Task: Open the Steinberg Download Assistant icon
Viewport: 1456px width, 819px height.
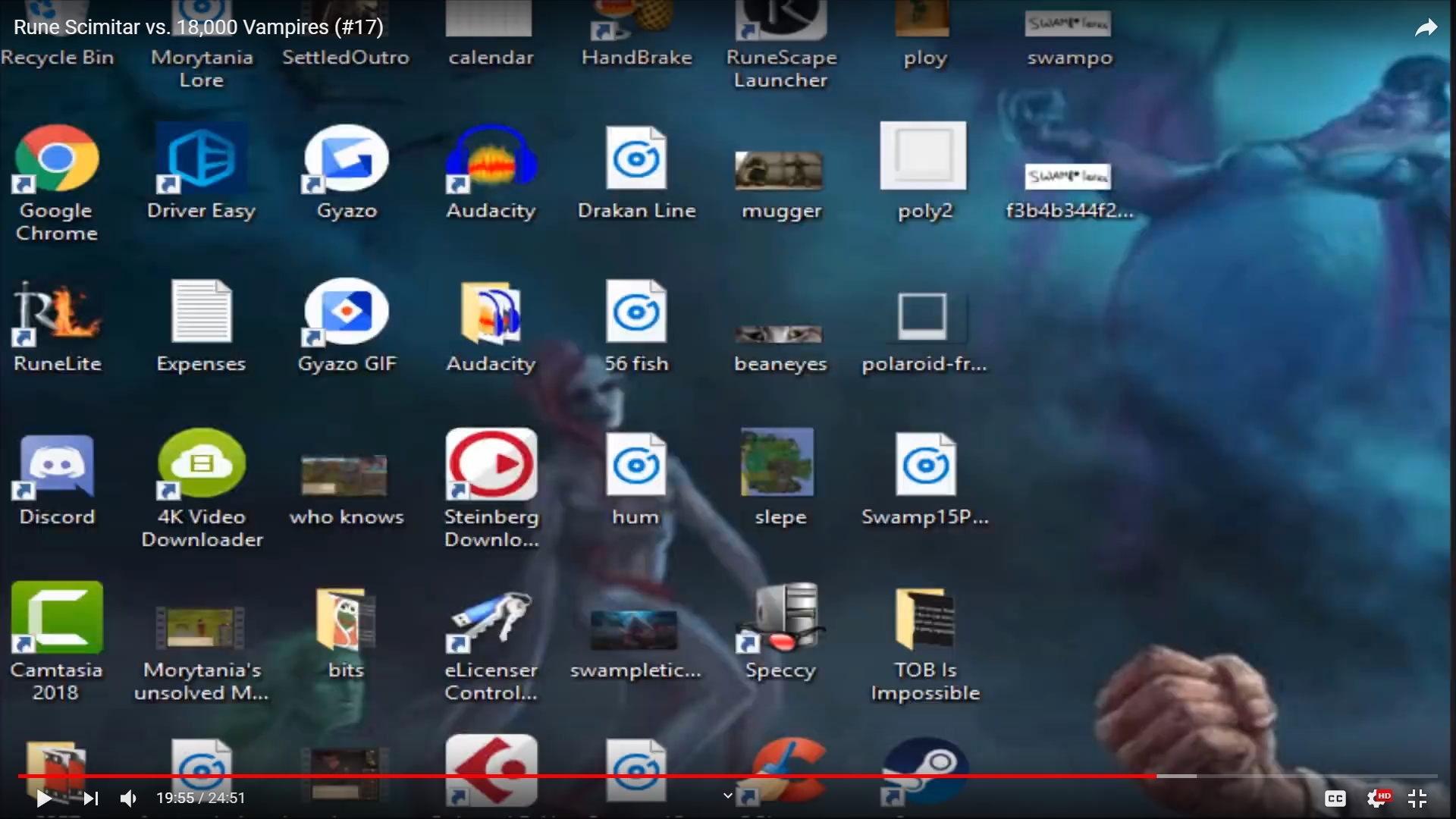Action: pos(491,464)
